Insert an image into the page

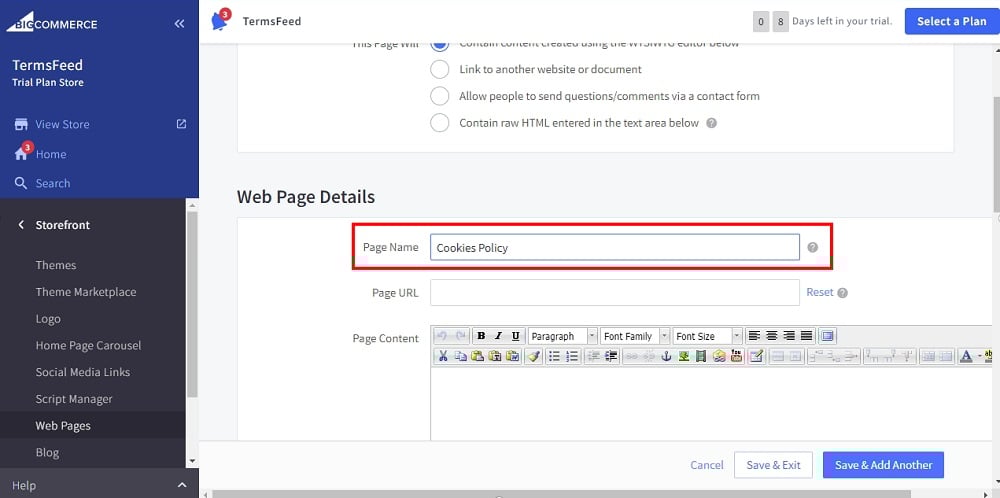click(x=684, y=356)
